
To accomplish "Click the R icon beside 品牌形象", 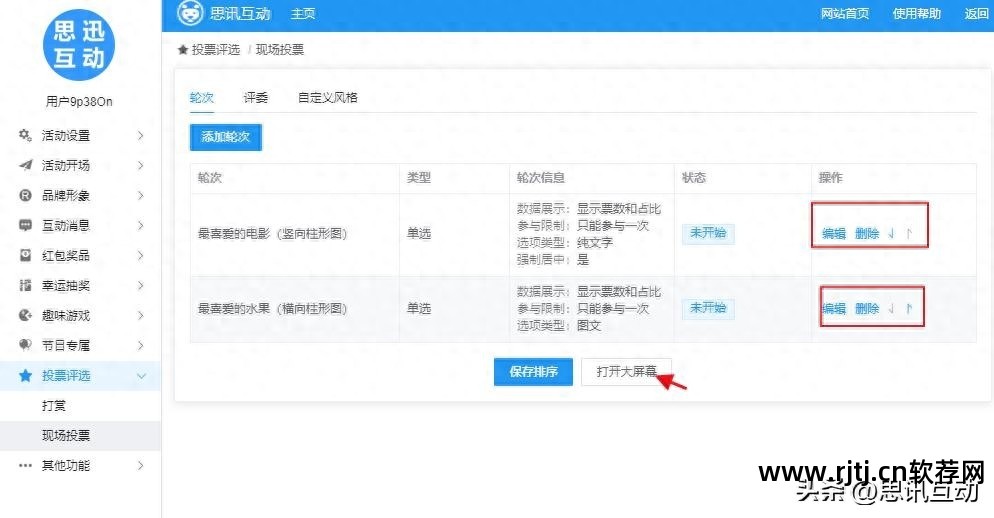I will (x=25, y=195).
